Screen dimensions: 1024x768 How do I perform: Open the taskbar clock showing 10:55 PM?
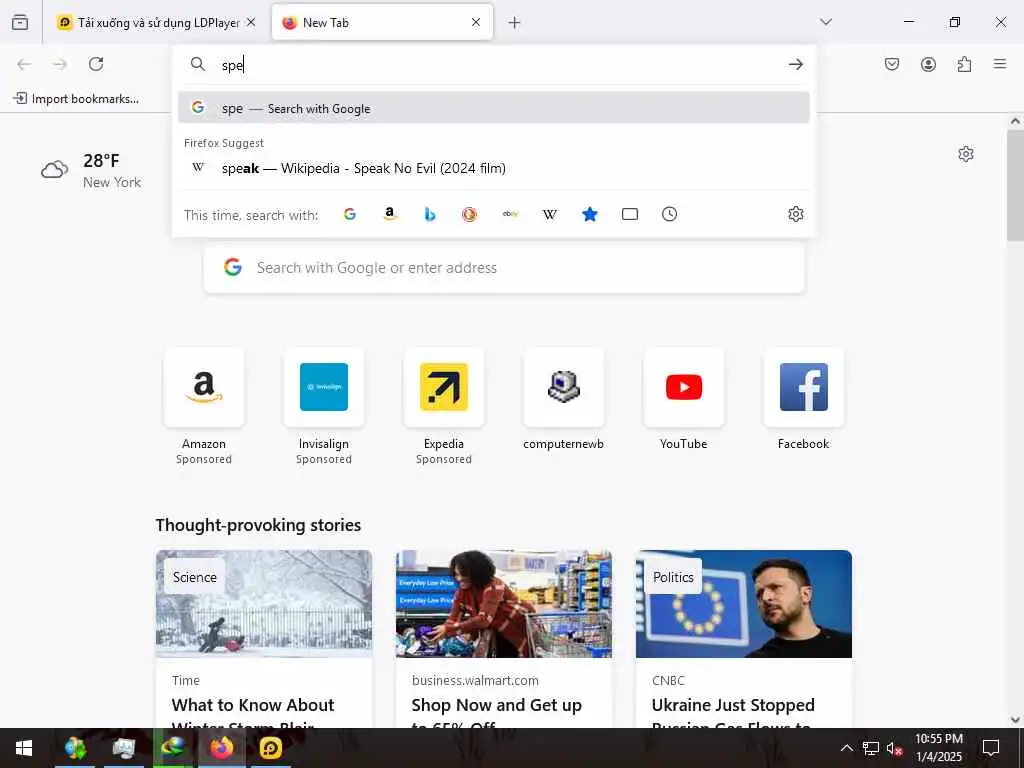pos(938,748)
